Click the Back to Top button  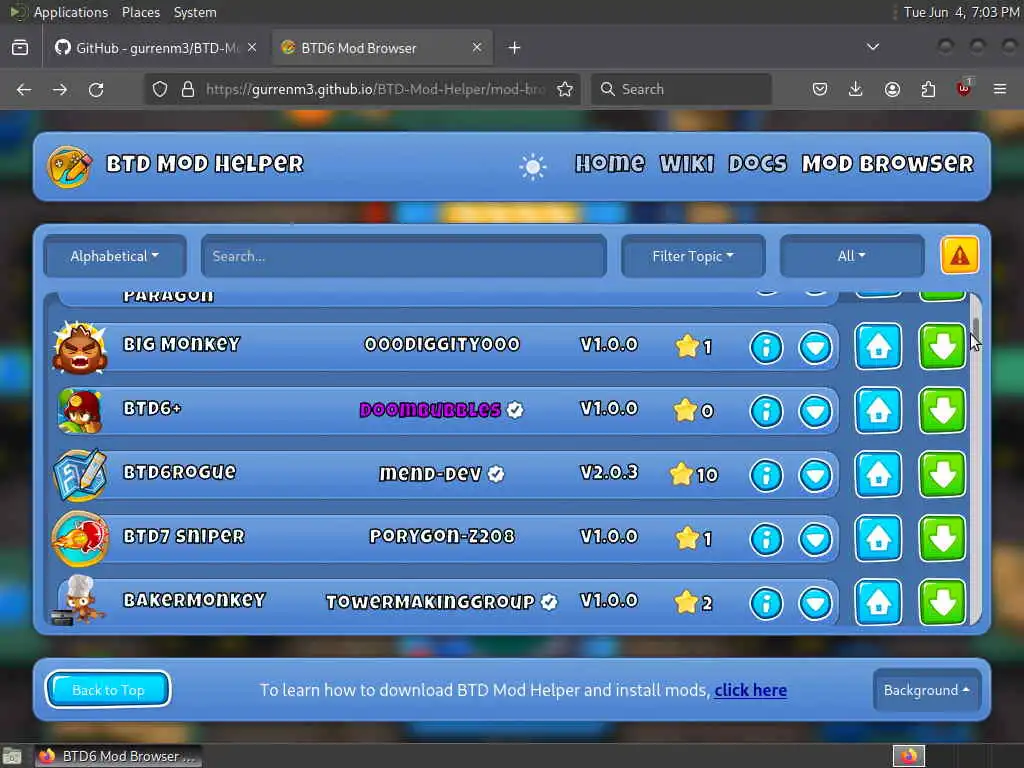tap(108, 690)
